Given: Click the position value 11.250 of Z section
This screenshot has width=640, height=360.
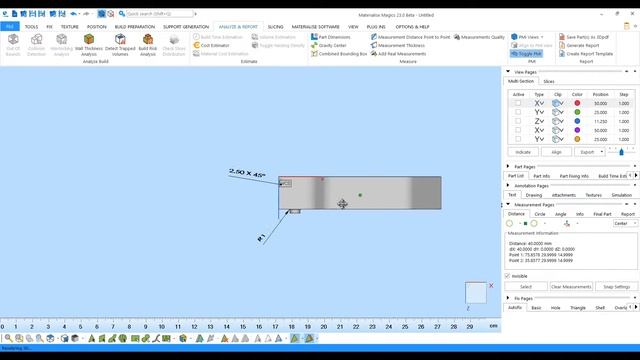Looking at the screenshot, I should pyautogui.click(x=600, y=122).
